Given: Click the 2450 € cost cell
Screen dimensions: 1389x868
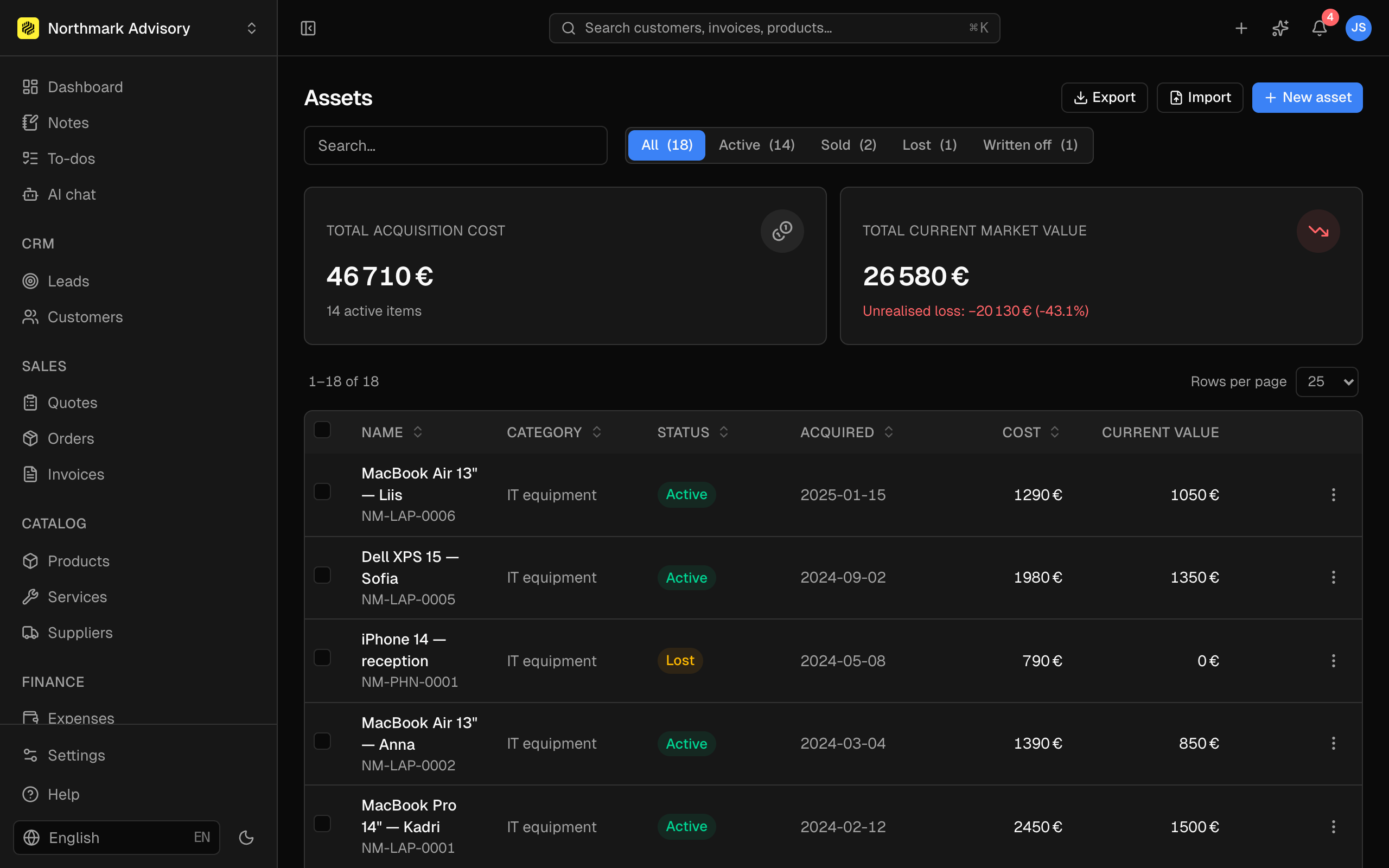Looking at the screenshot, I should 1038,827.
